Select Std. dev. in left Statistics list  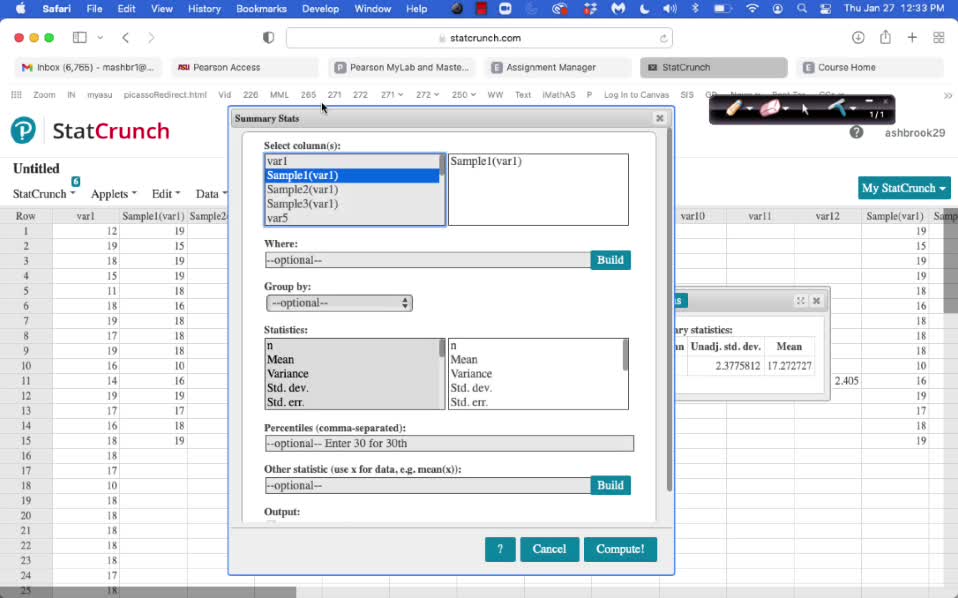[352, 388]
